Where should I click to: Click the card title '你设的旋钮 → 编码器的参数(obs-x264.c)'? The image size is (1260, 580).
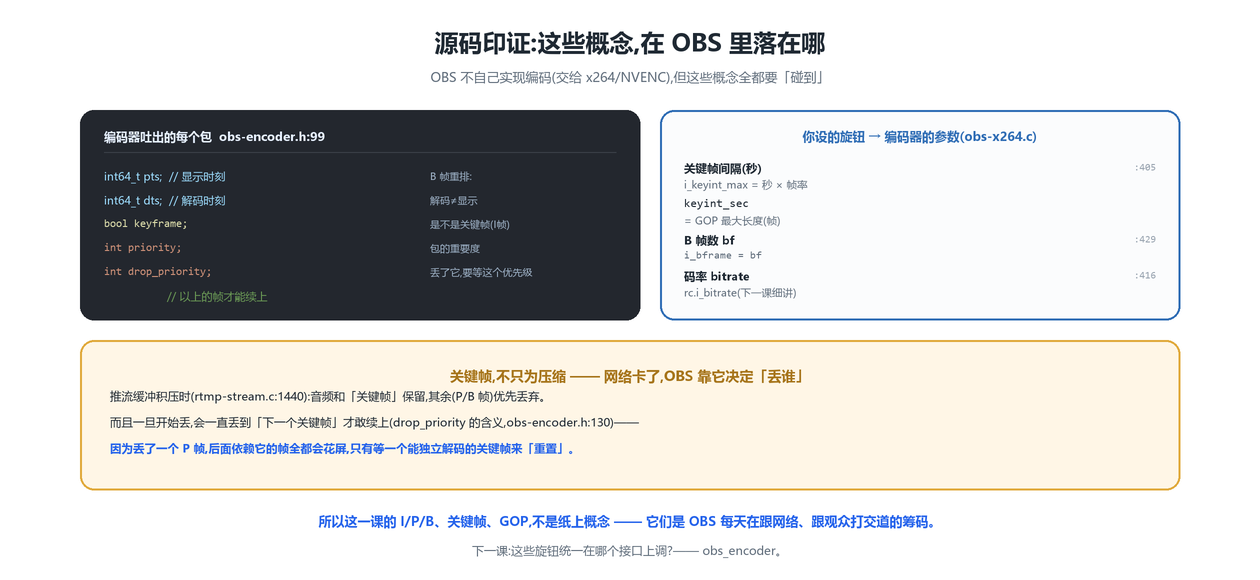920,137
